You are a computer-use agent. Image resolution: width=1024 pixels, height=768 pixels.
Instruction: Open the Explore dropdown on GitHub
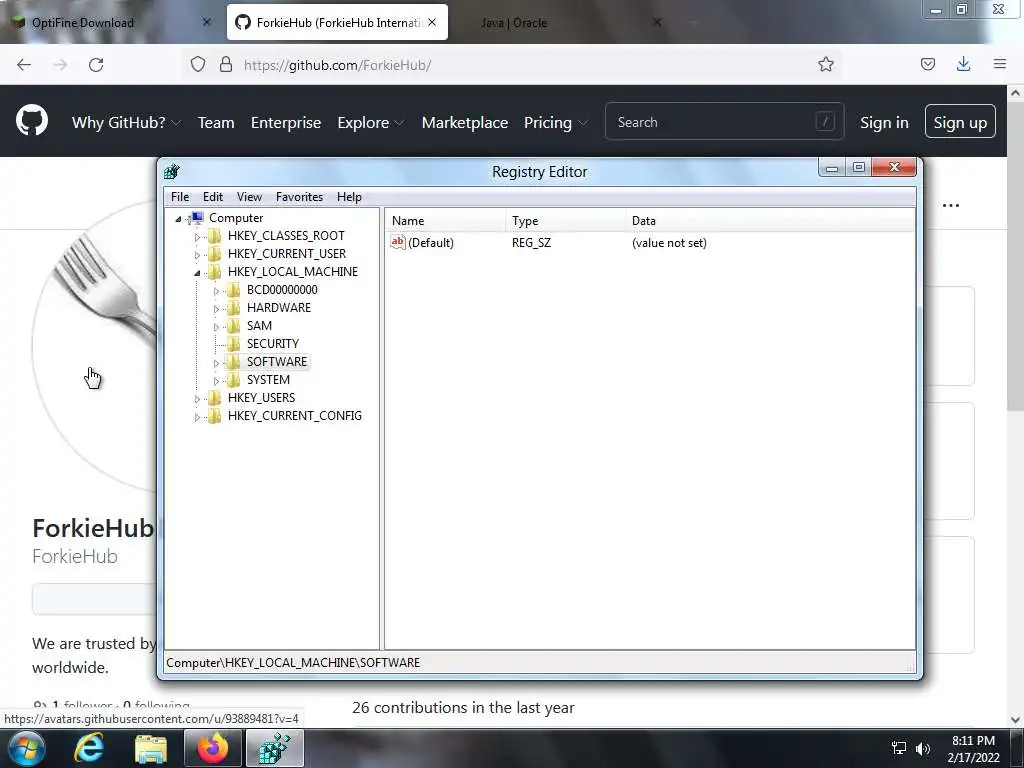pos(370,122)
